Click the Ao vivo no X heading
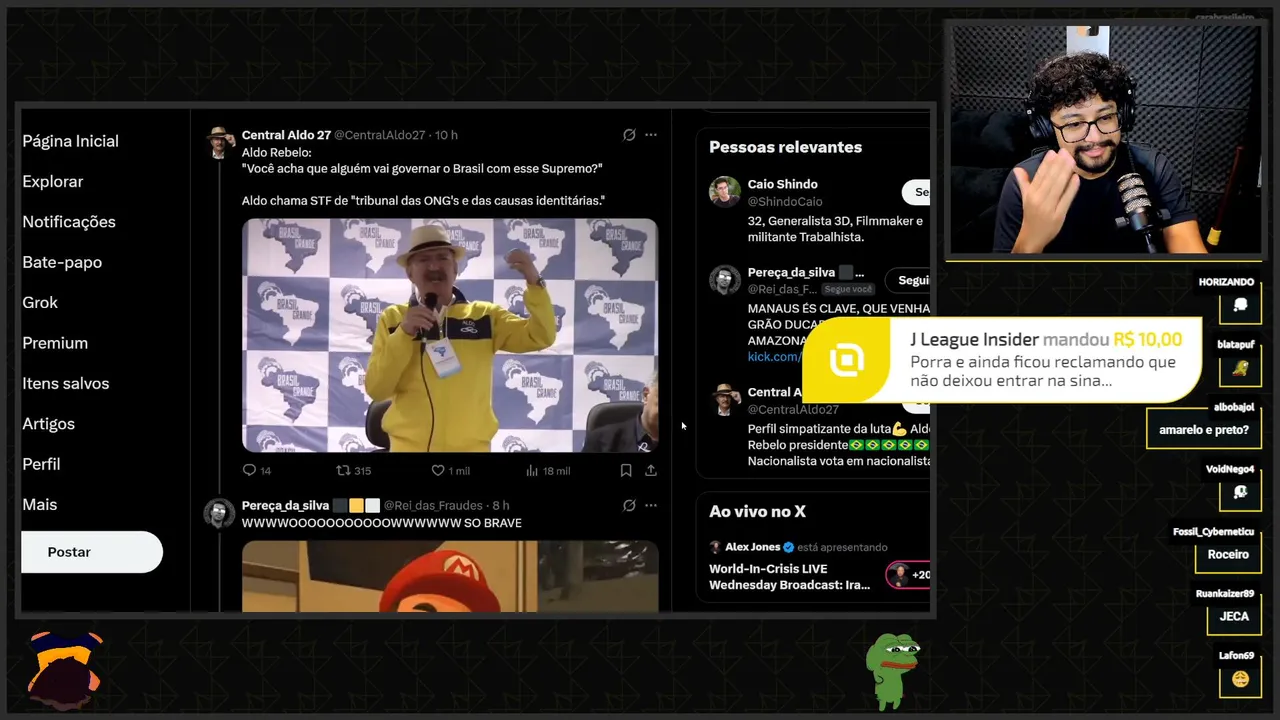Viewport: 1280px width, 720px height. (757, 511)
